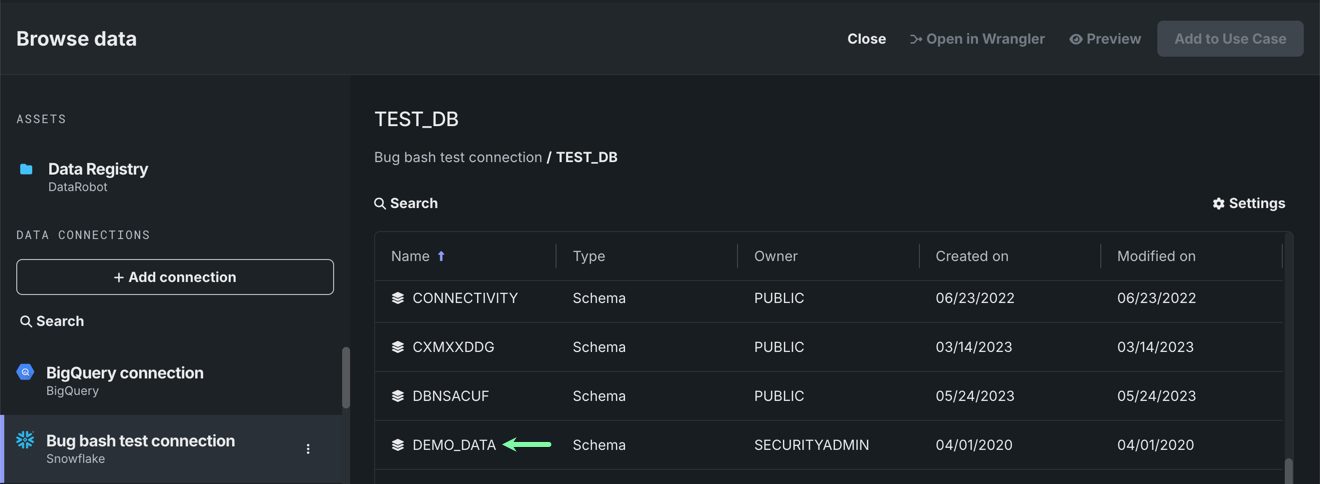Click the Close button in header
This screenshot has height=484, width=1320.
[866, 39]
